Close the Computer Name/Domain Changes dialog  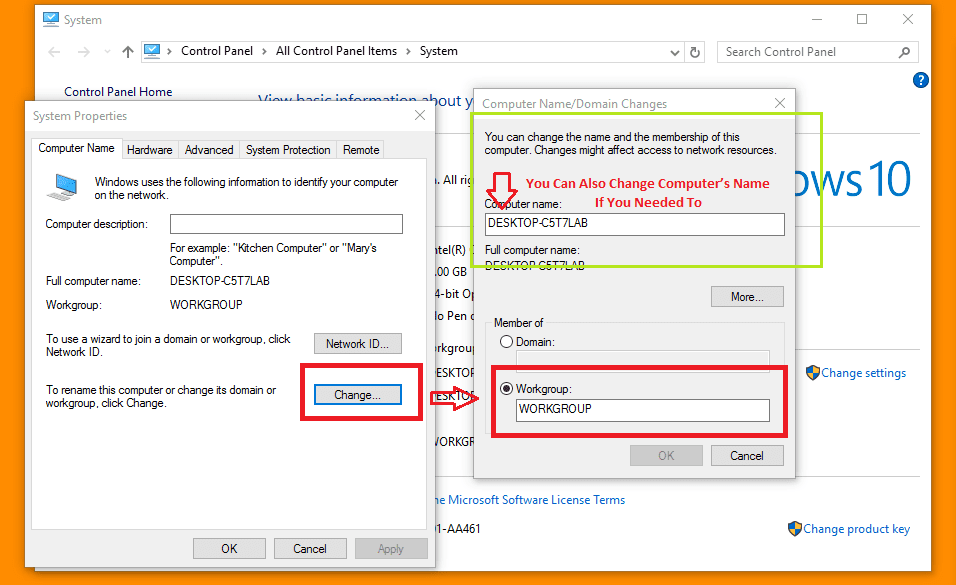coord(780,103)
